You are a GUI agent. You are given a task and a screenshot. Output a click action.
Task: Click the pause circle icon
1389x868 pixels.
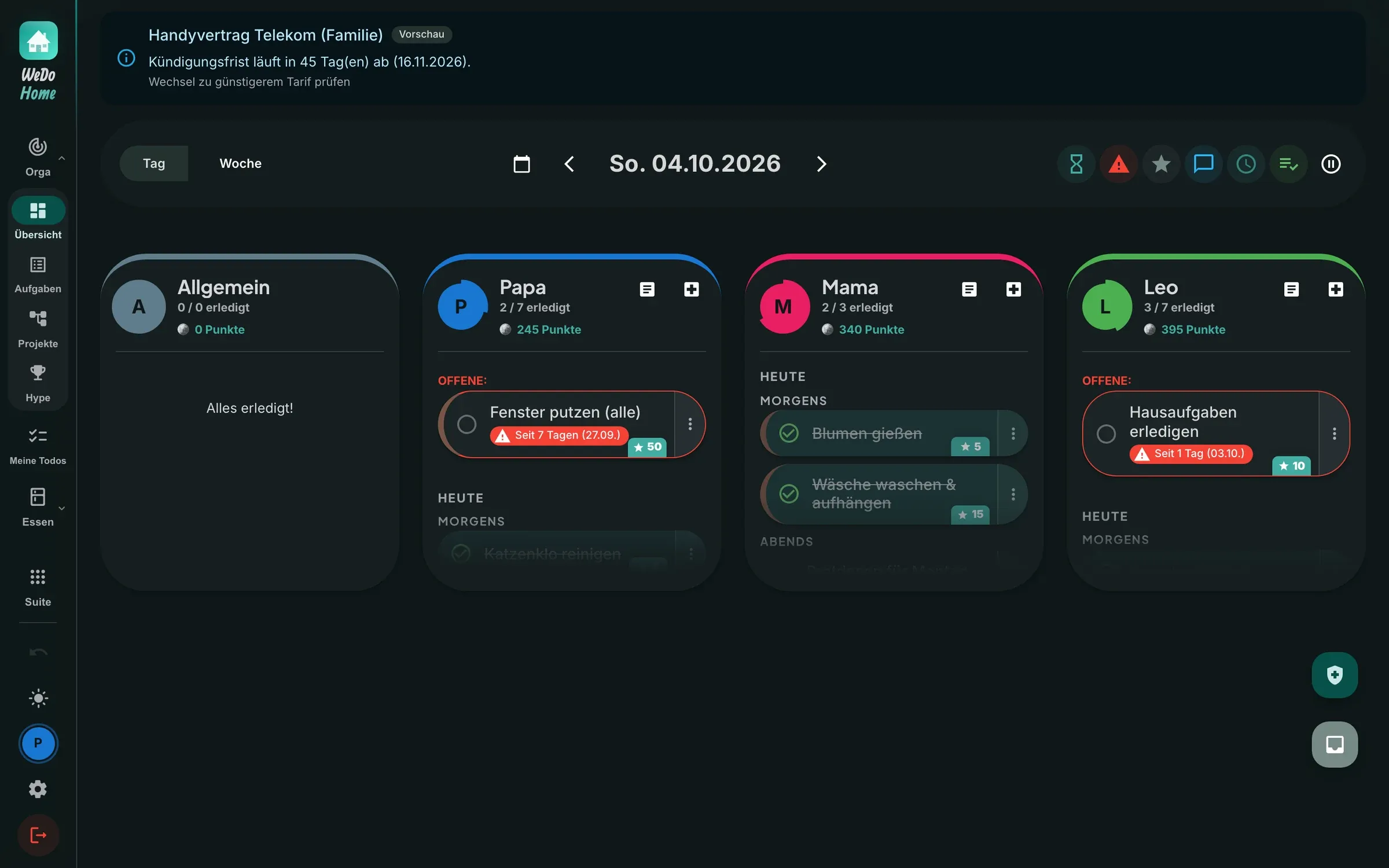click(1331, 164)
